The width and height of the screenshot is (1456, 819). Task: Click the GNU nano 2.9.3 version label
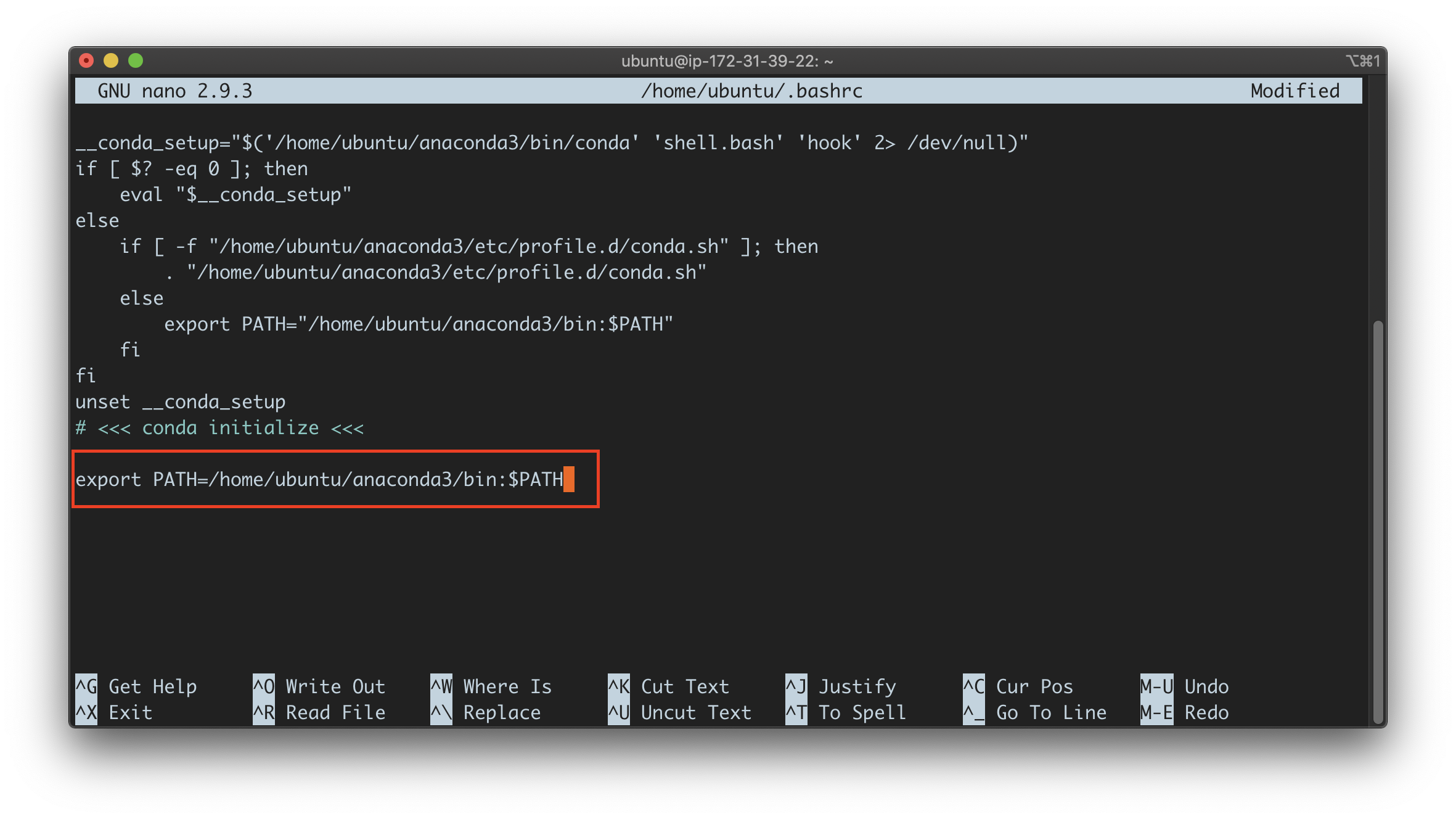(175, 91)
